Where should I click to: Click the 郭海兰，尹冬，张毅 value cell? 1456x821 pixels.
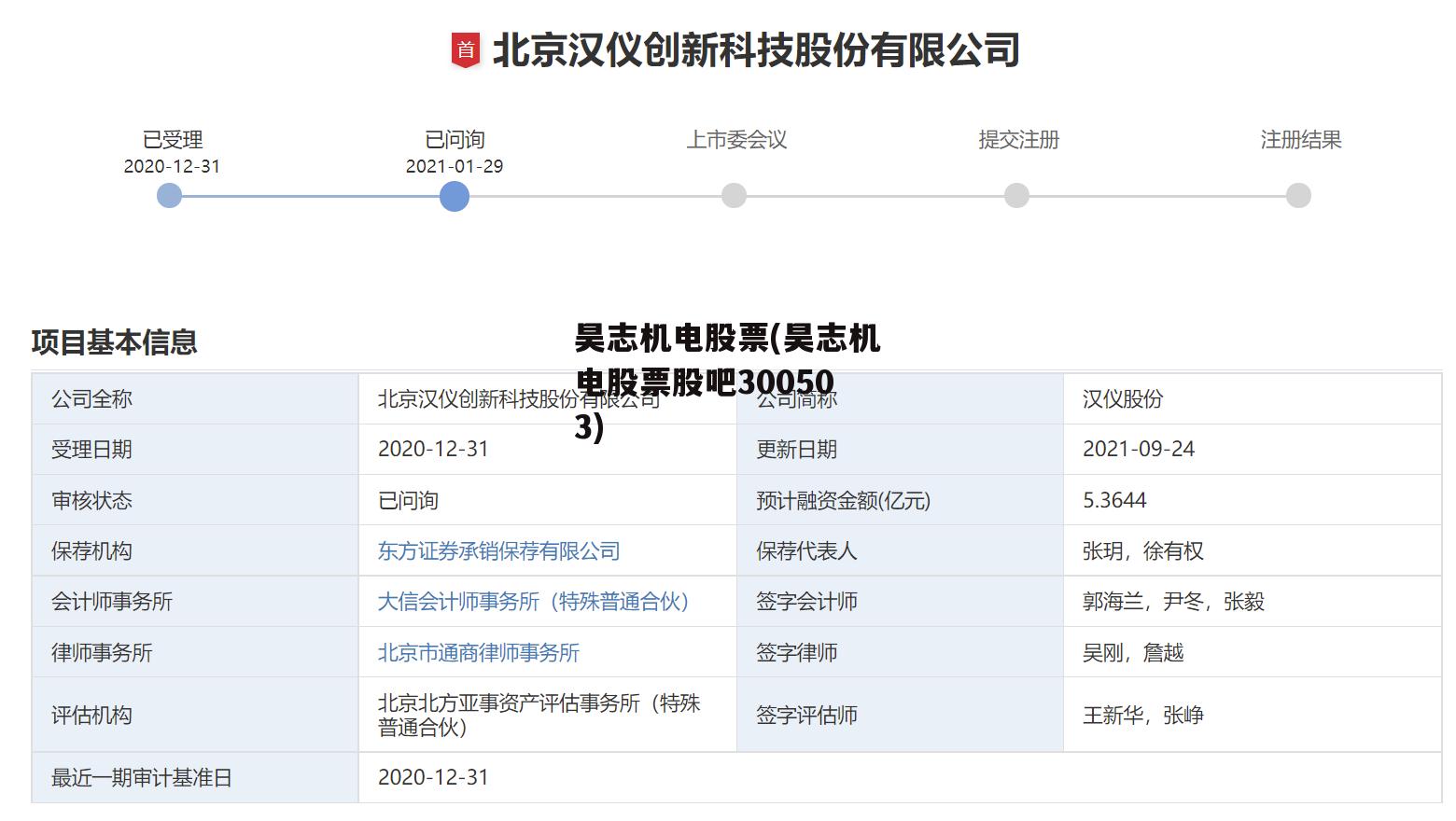(x=1252, y=602)
